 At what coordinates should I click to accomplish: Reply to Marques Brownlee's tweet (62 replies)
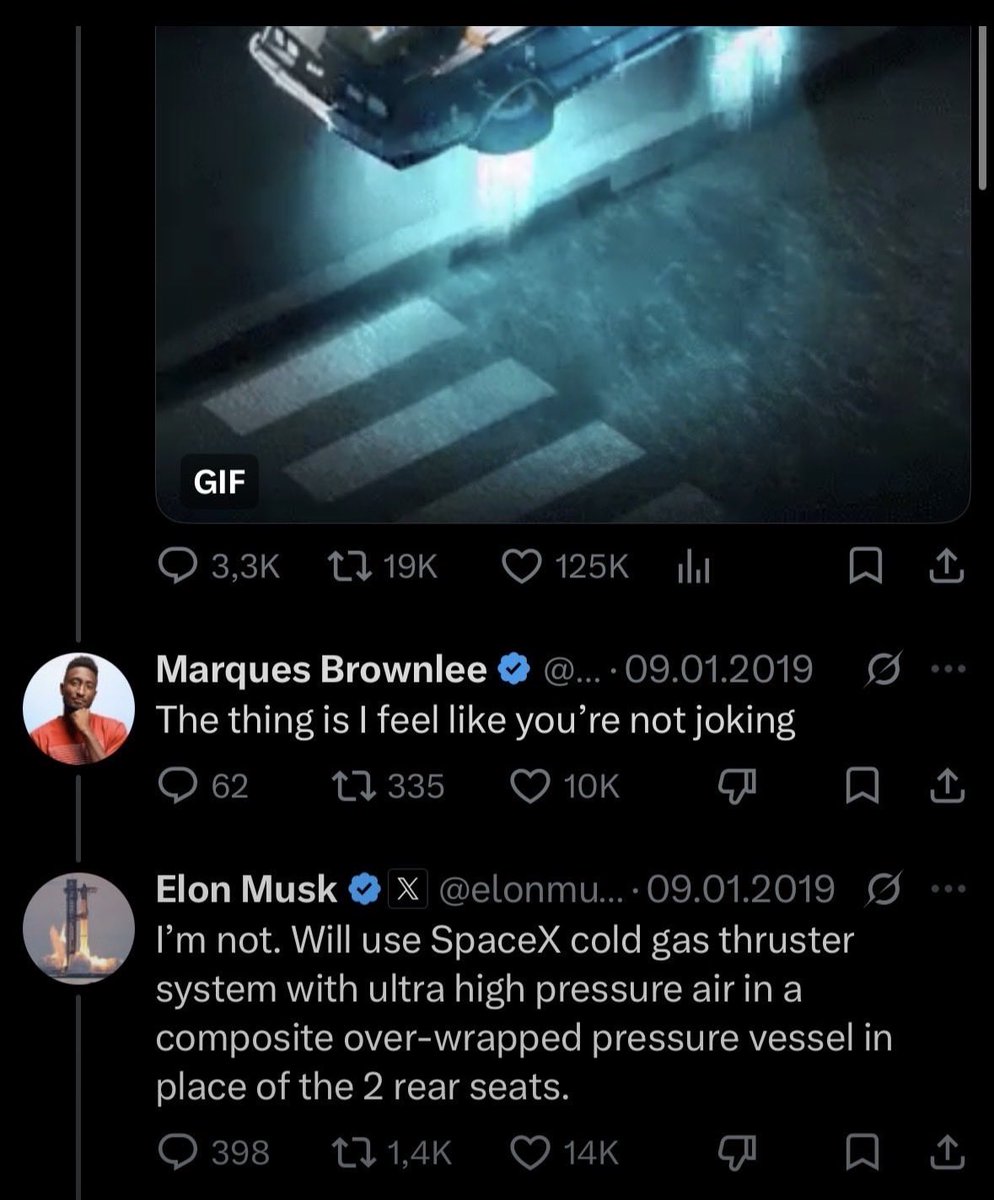(x=204, y=787)
